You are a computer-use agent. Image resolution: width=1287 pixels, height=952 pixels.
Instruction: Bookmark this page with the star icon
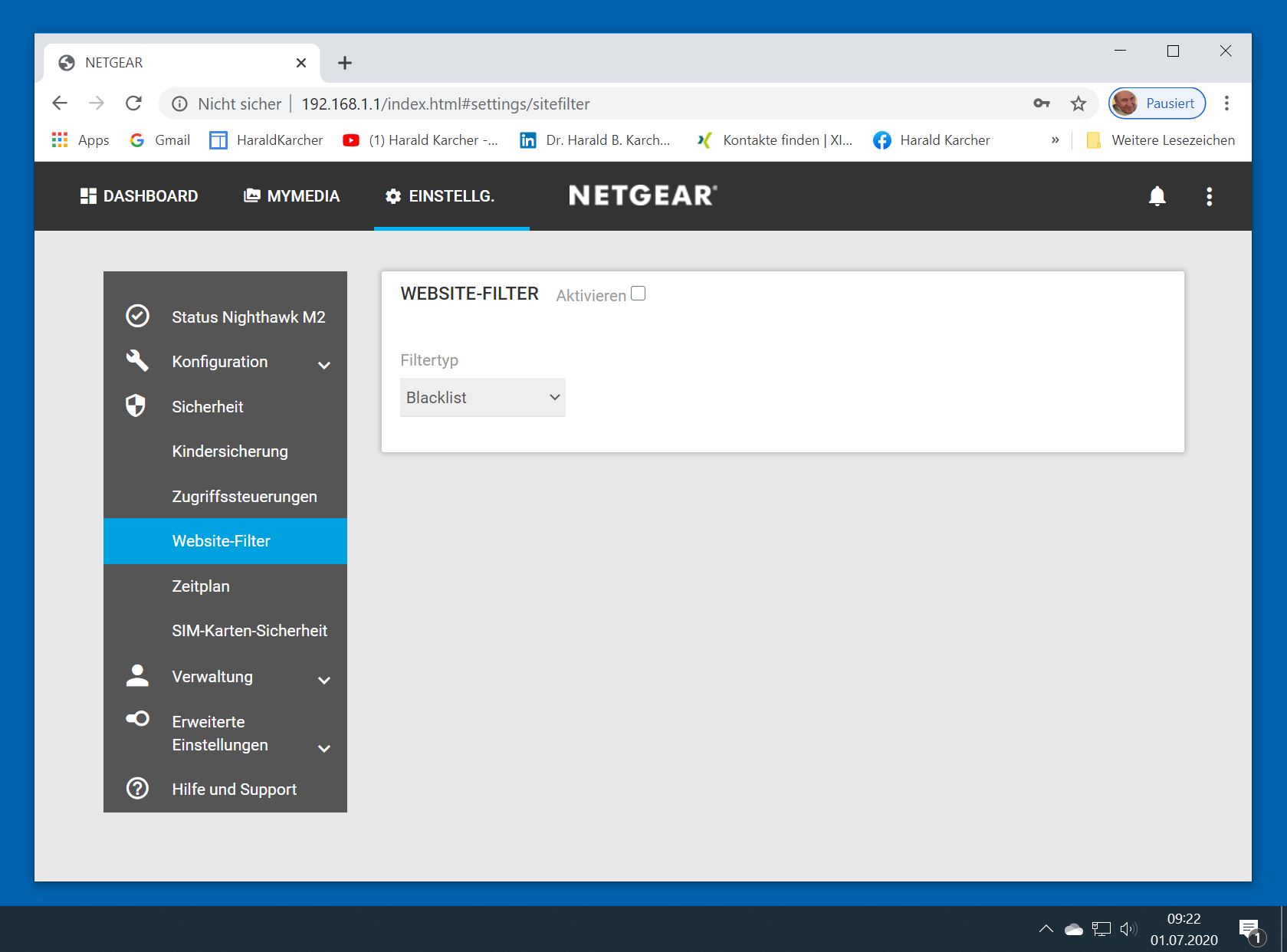tap(1078, 103)
